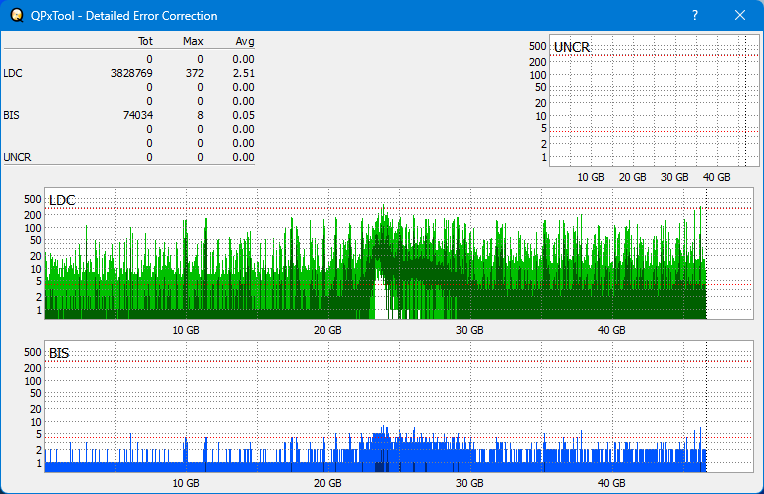Image resolution: width=764 pixels, height=494 pixels.
Task: Click the 30 GB label under BIS graph
Action: [x=469, y=483]
